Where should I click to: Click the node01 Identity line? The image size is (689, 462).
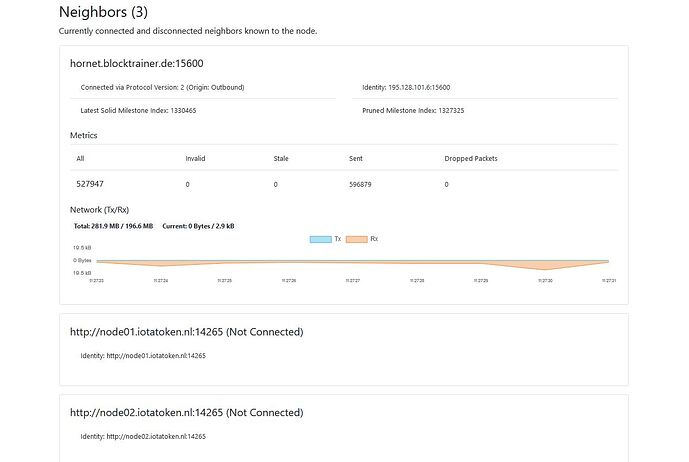point(143,356)
